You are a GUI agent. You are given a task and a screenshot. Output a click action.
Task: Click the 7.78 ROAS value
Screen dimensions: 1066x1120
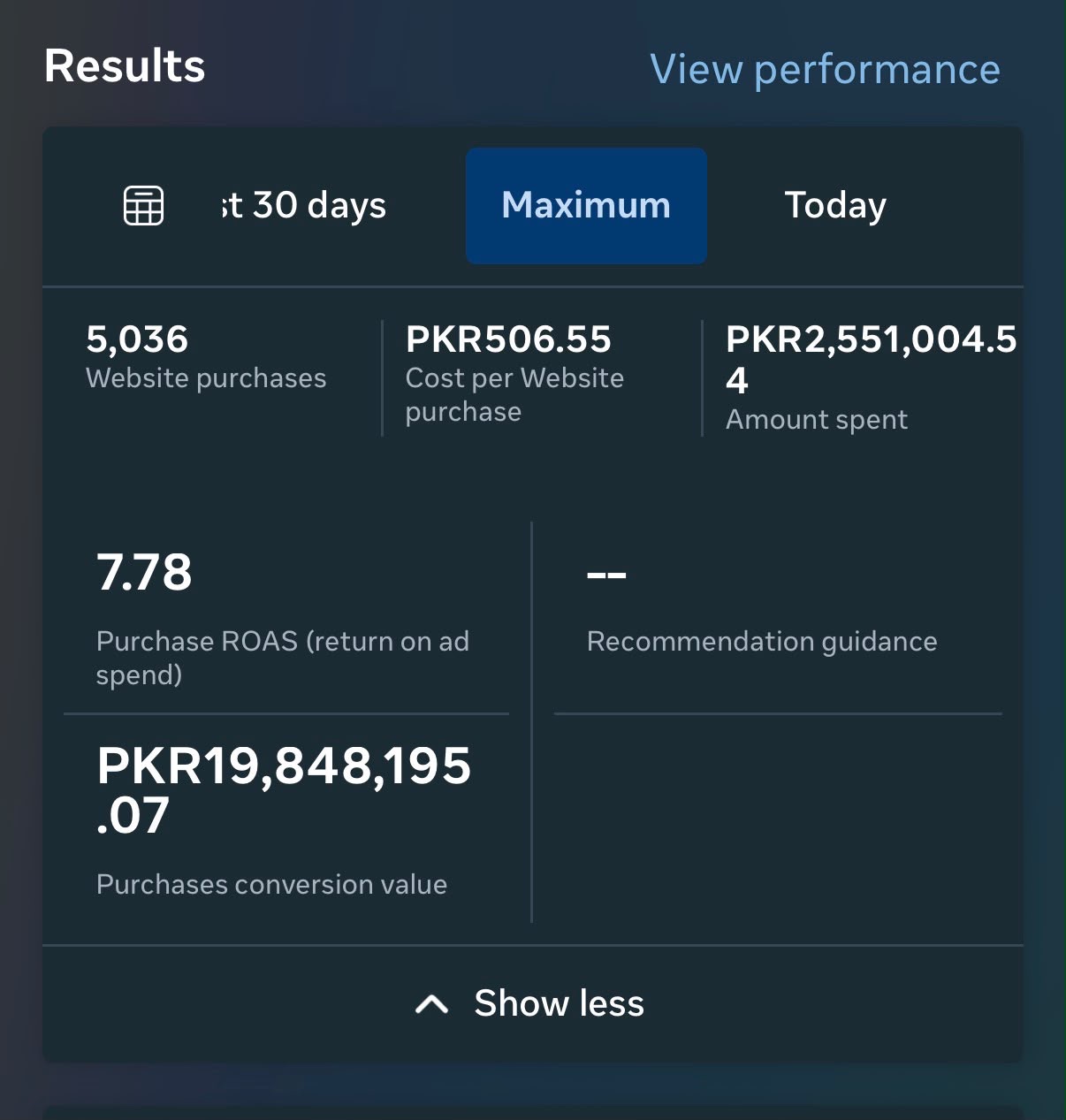tap(144, 572)
